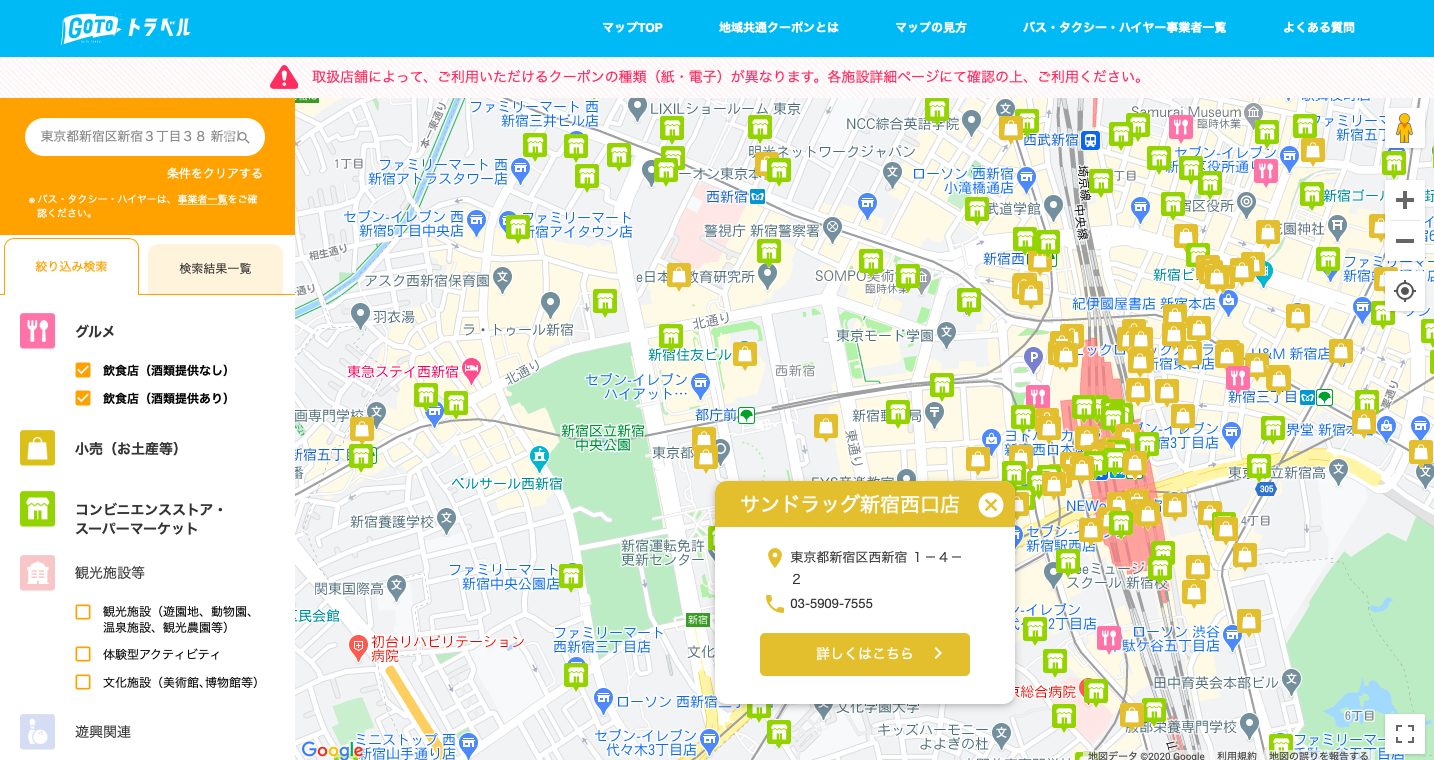This screenshot has width=1434, height=760.
Task: Switch to the 絞り込み検索 tab
Action: [71, 267]
